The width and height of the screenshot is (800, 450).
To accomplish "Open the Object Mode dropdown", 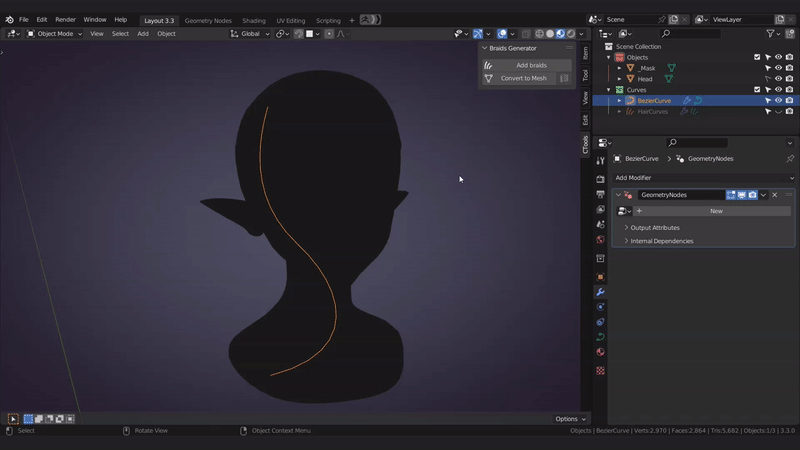I will (56, 34).
